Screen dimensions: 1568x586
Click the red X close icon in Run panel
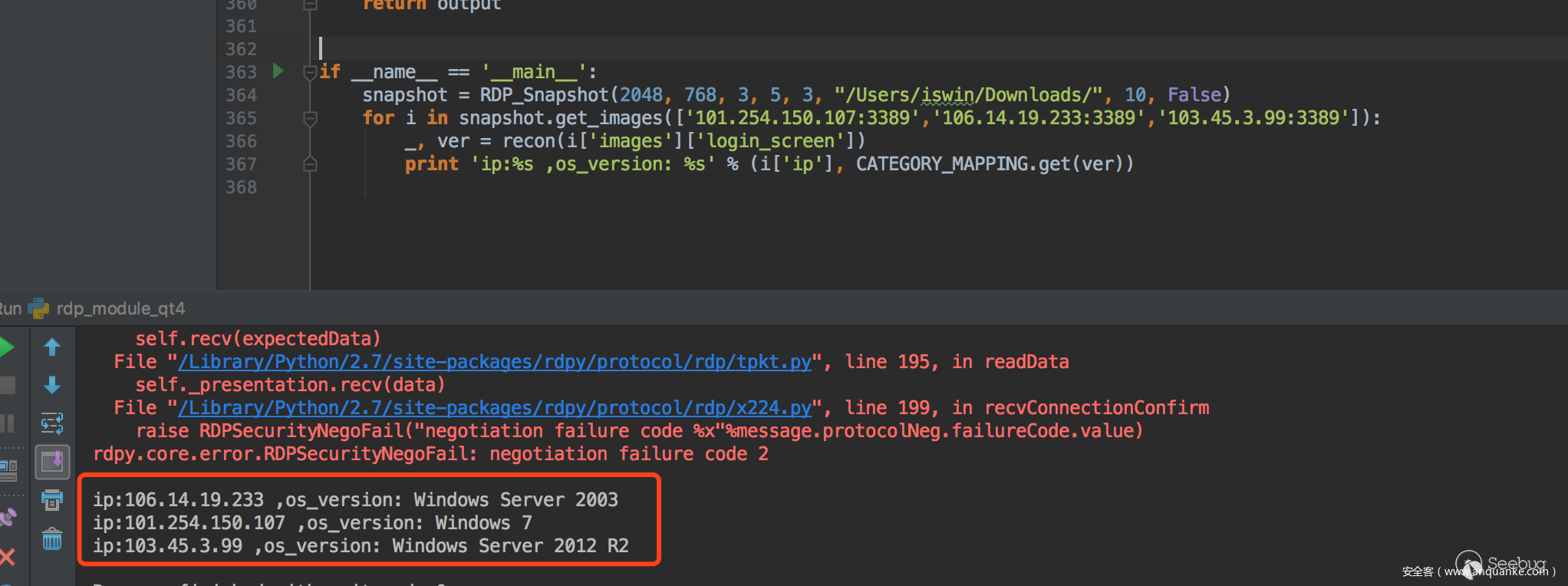7,556
